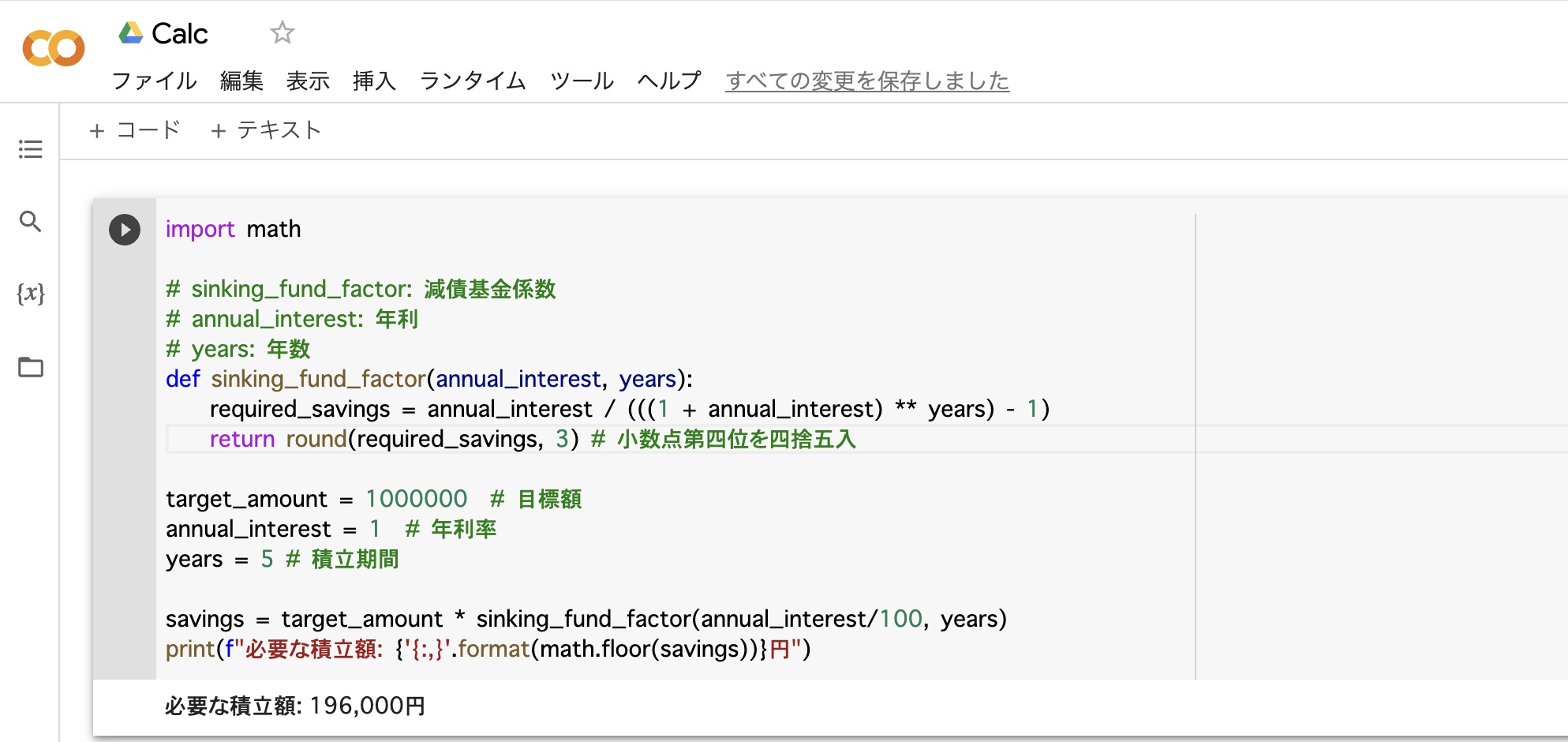The width and height of the screenshot is (1568, 742).
Task: Star the Calc notebook
Action: pyautogui.click(x=282, y=33)
